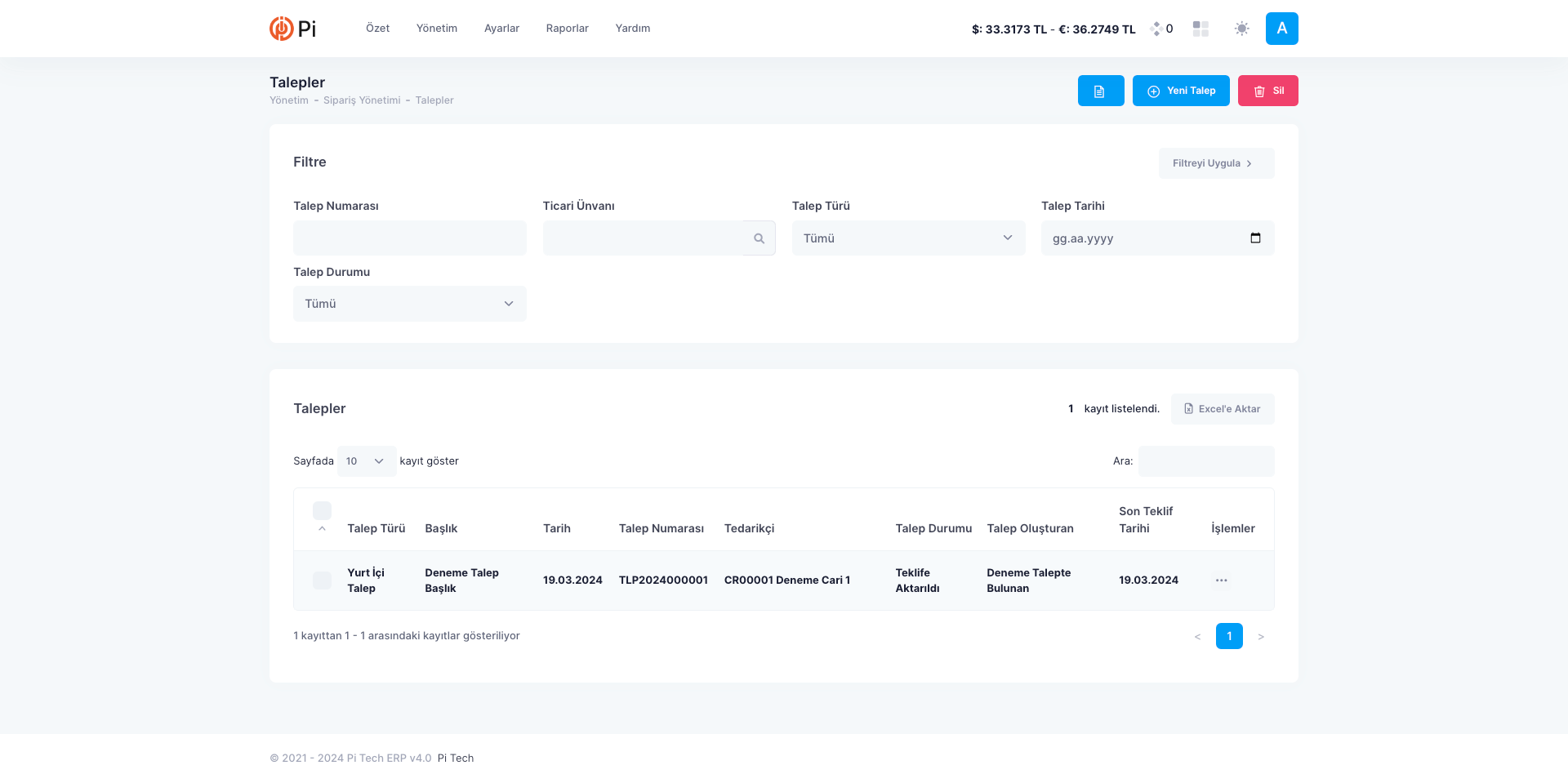Viewport: 1568px width, 783px height.
Task: Check the select-all checkbox in table header
Action: (322, 511)
